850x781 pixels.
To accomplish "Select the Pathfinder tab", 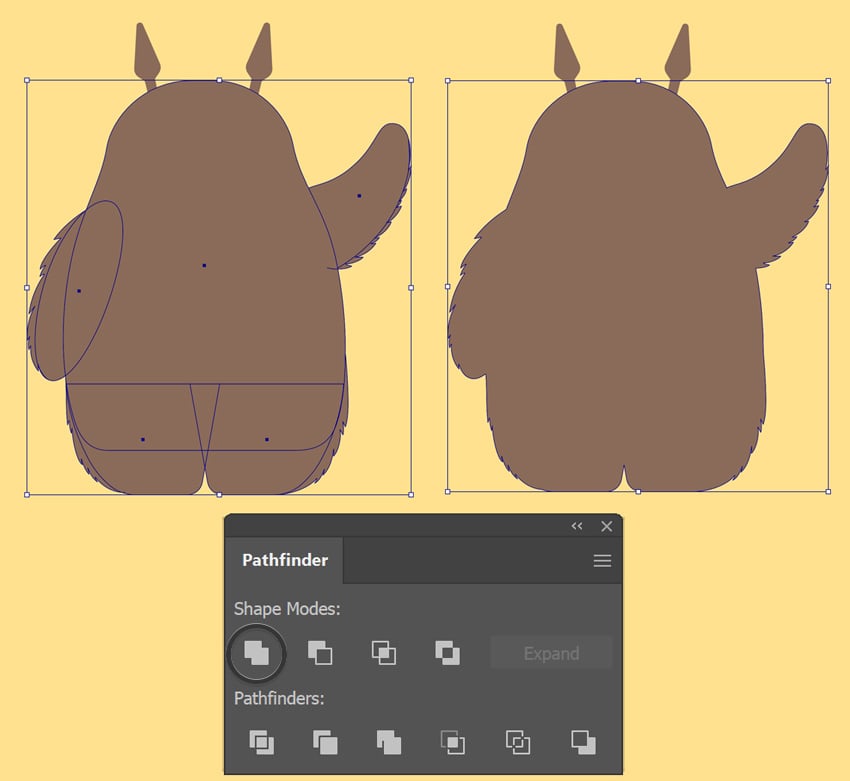I will [x=285, y=561].
